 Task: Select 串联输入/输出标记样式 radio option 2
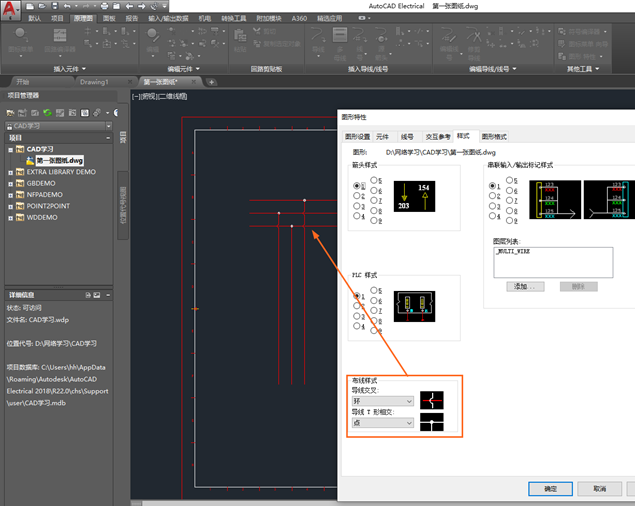pos(492,196)
